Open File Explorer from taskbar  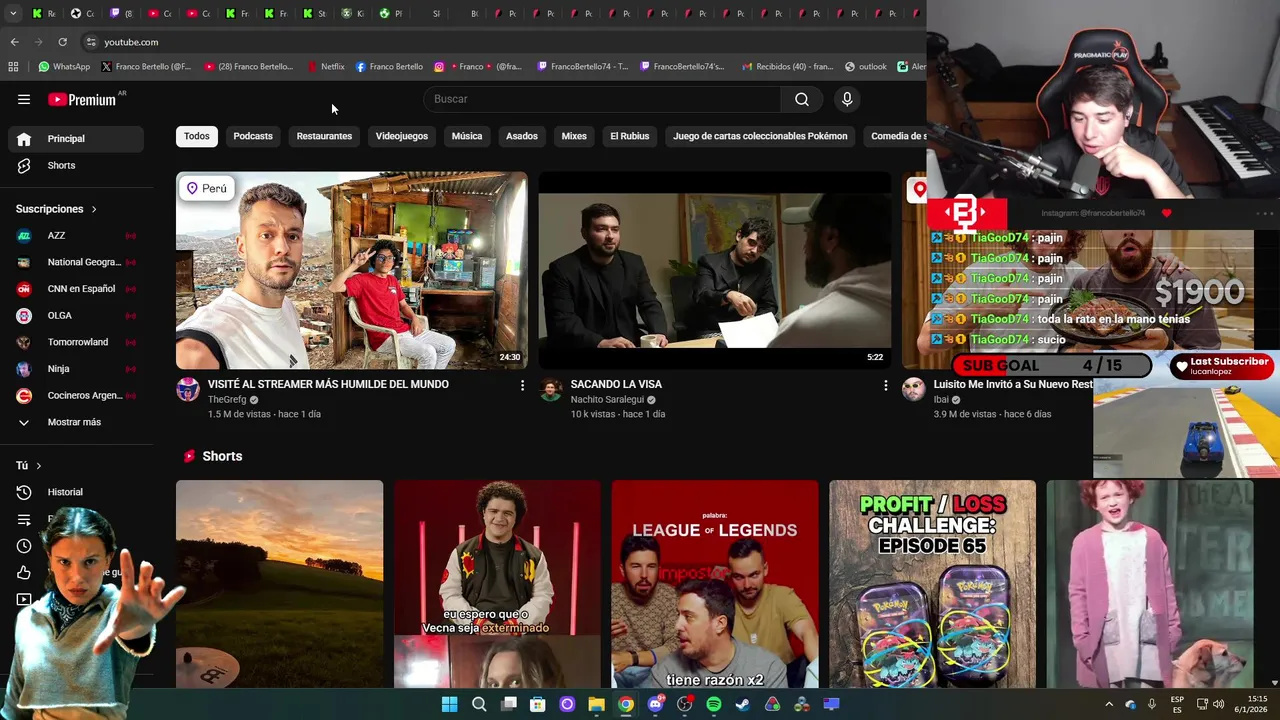pos(596,704)
